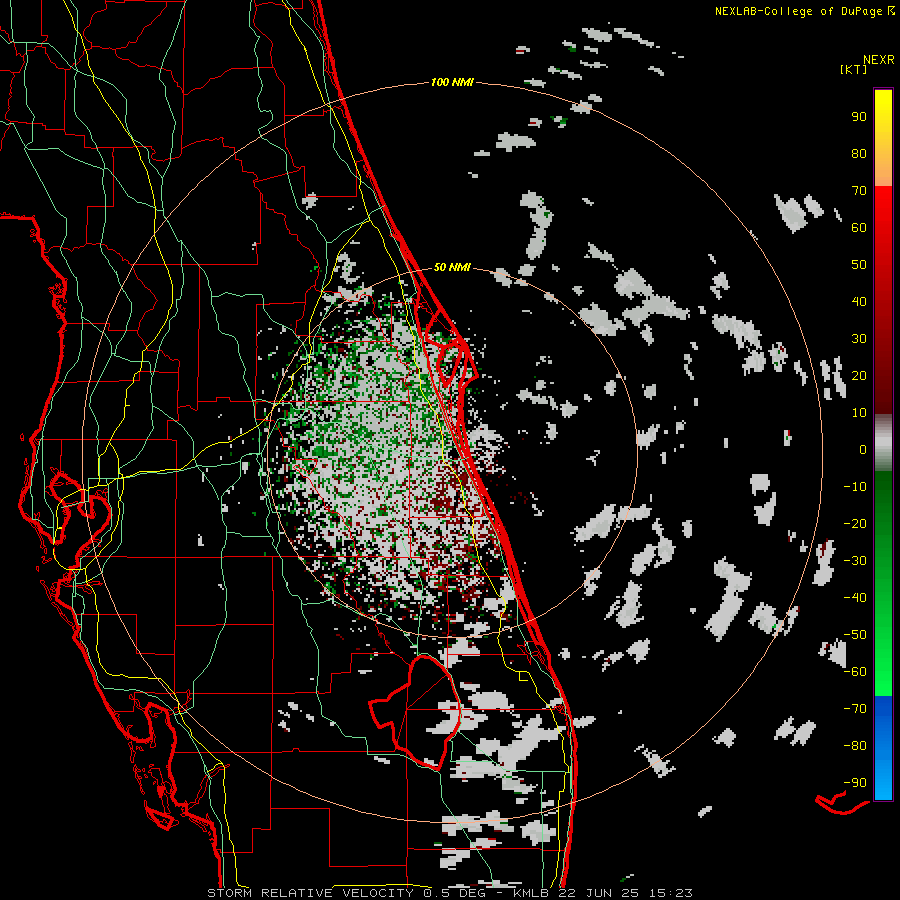Click the 50 NMI range ring label
Viewport: 900px width, 900px height.
pyautogui.click(x=452, y=267)
